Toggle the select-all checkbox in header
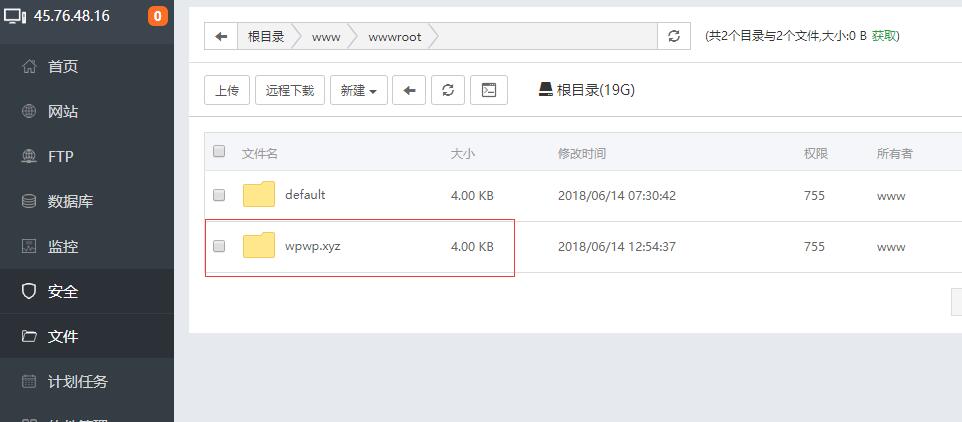 click(219, 152)
